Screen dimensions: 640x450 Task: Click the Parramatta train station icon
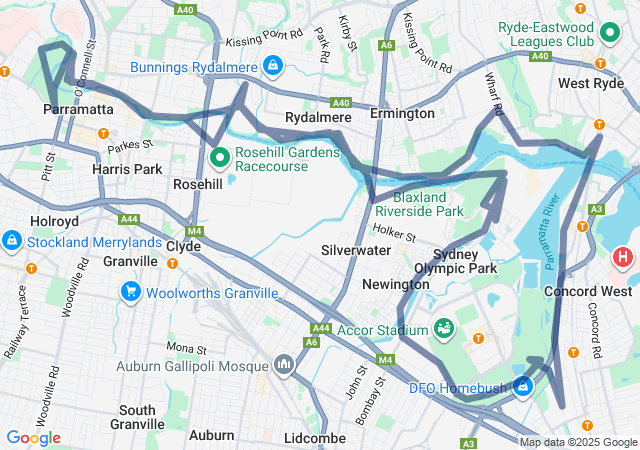pyautogui.click(x=103, y=133)
